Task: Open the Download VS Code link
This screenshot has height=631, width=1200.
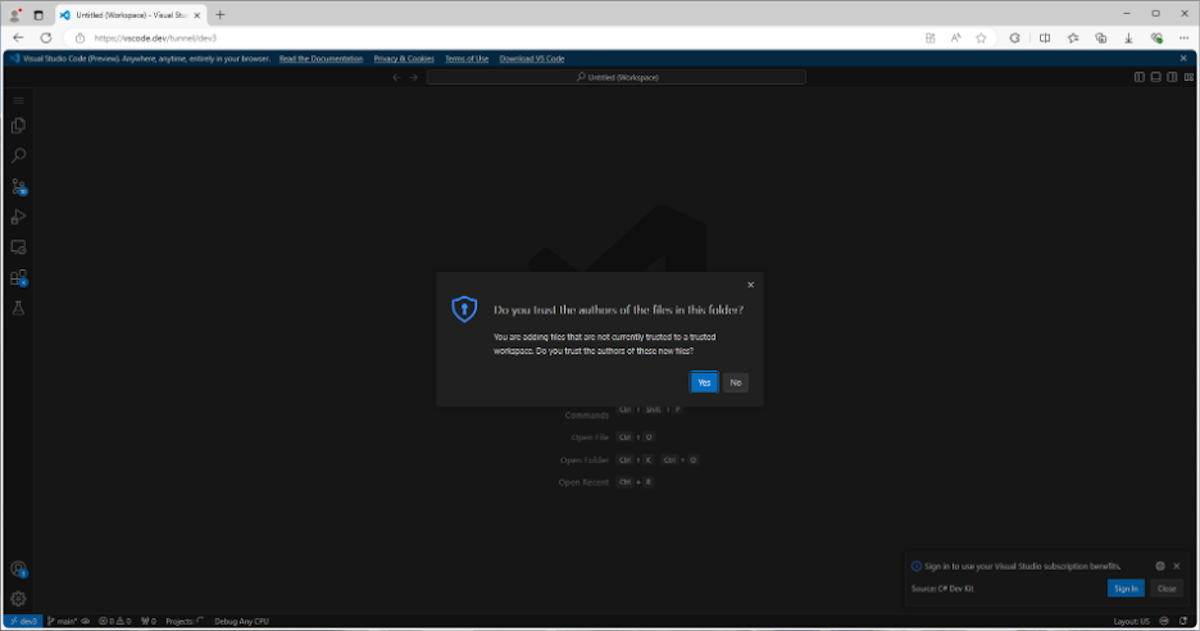Action: pyautogui.click(x=532, y=59)
